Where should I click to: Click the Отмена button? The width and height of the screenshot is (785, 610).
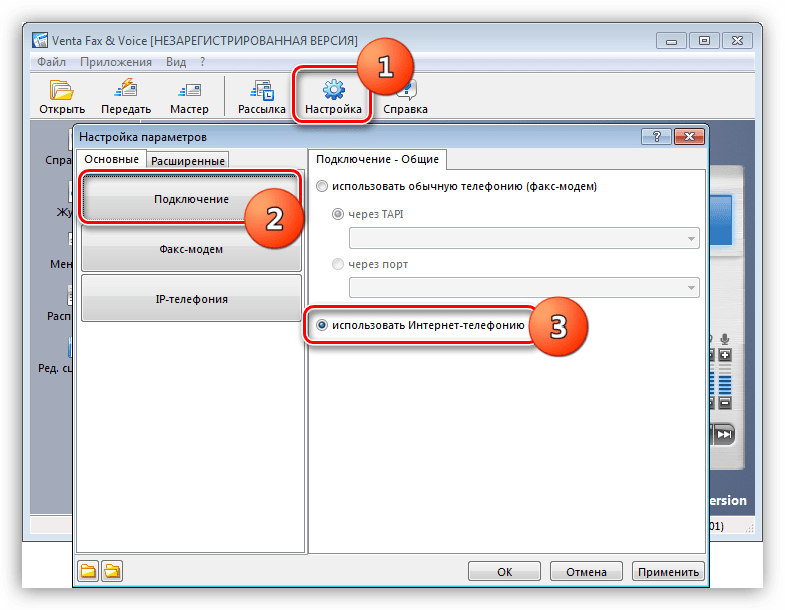[585, 572]
